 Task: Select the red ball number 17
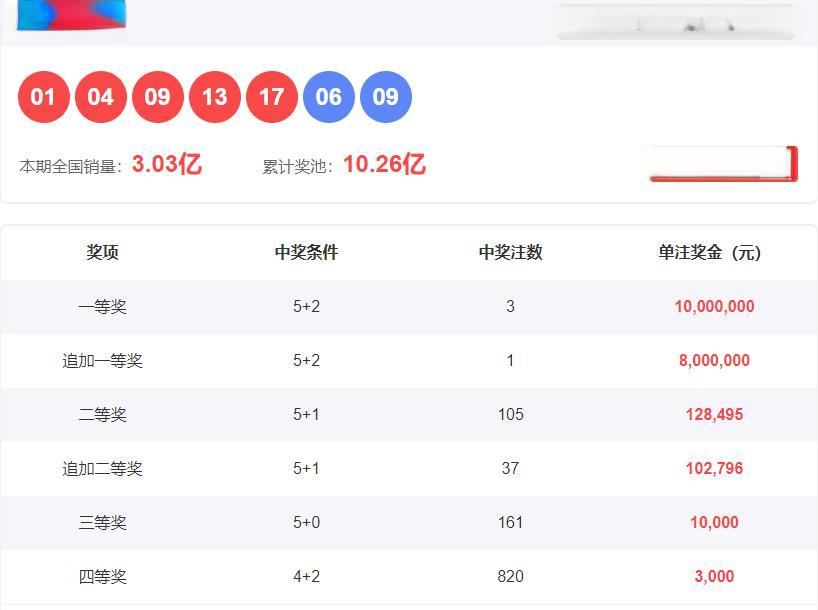point(271,97)
